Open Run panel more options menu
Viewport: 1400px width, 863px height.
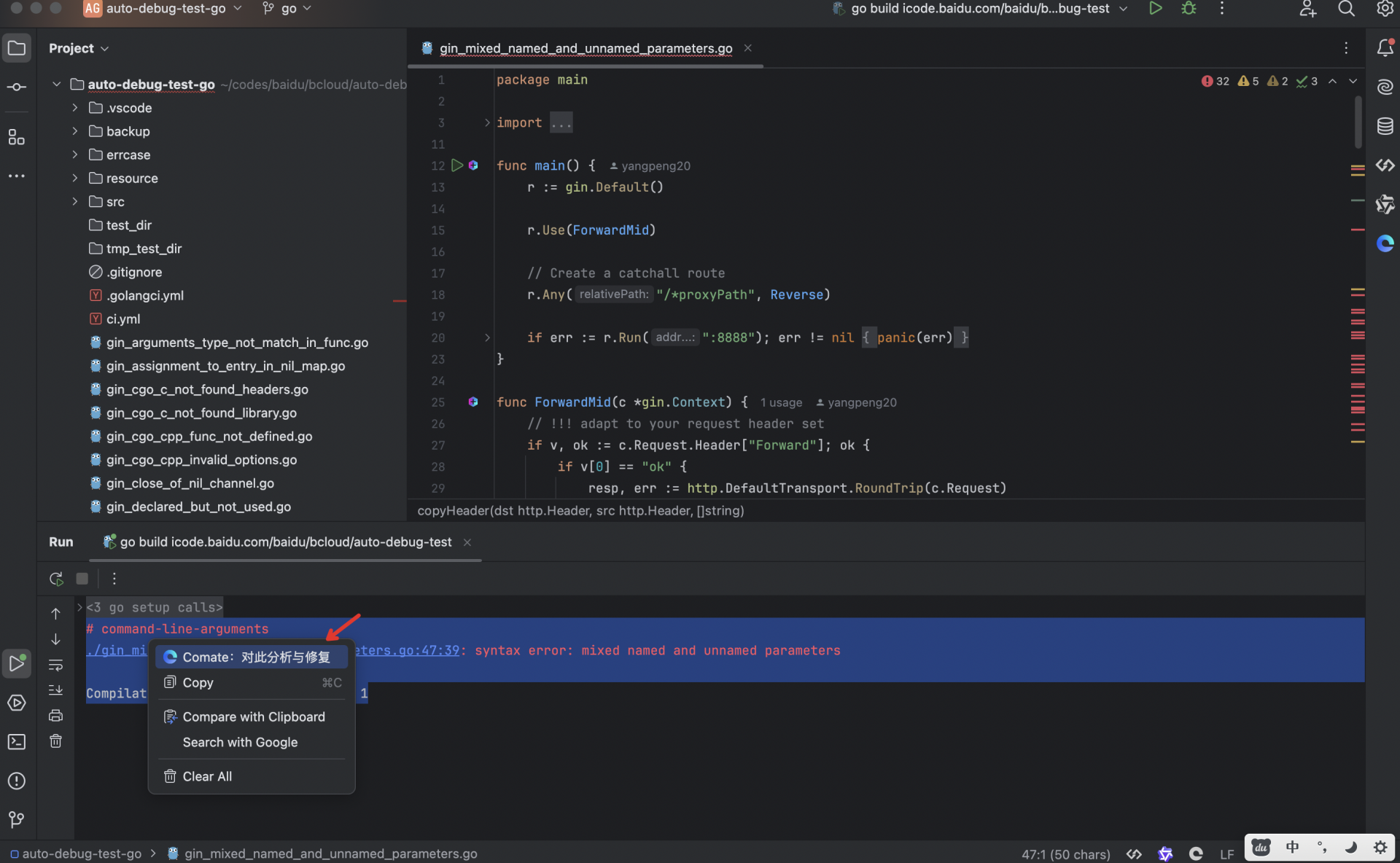114,579
